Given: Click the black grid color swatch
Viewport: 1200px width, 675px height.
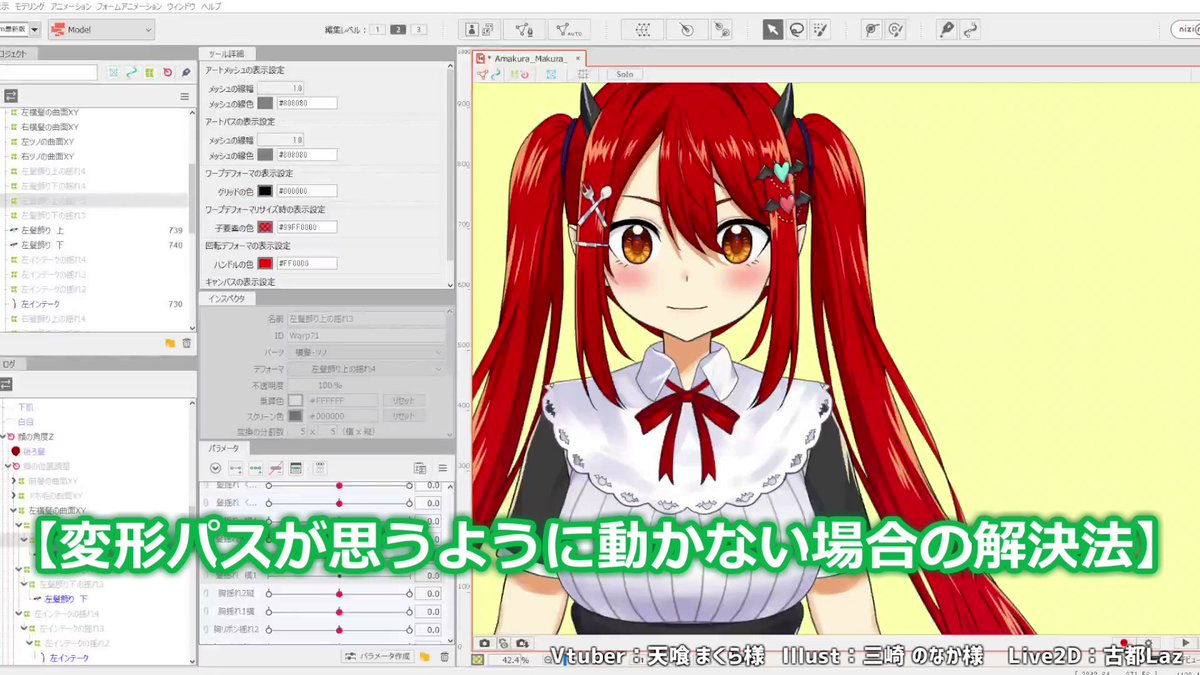Looking at the screenshot, I should tap(265, 190).
